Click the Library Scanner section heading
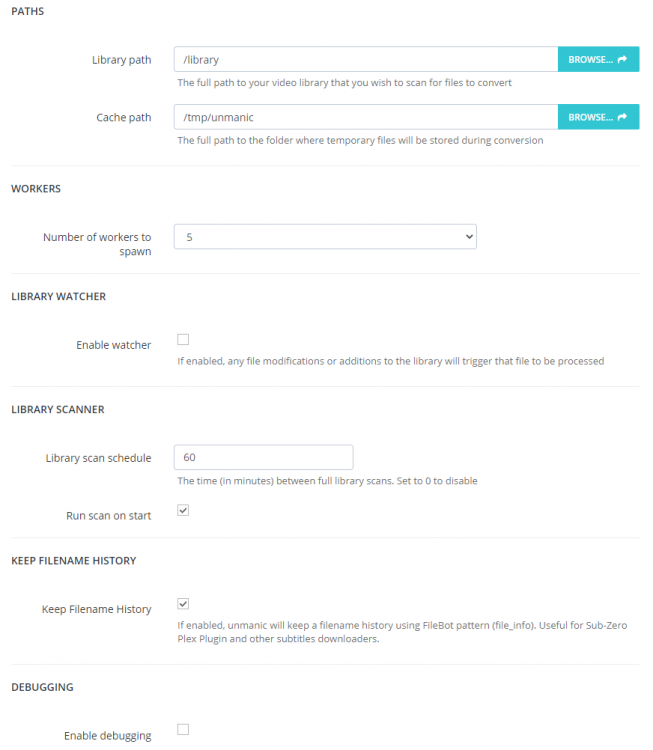This screenshot has height=750, width=653. pyautogui.click(x=58, y=409)
